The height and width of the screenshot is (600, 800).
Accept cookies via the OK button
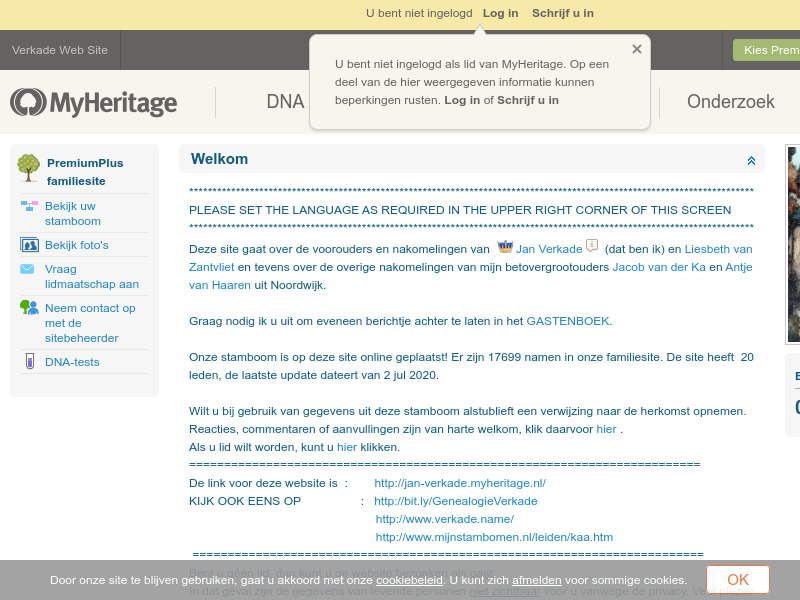738,579
